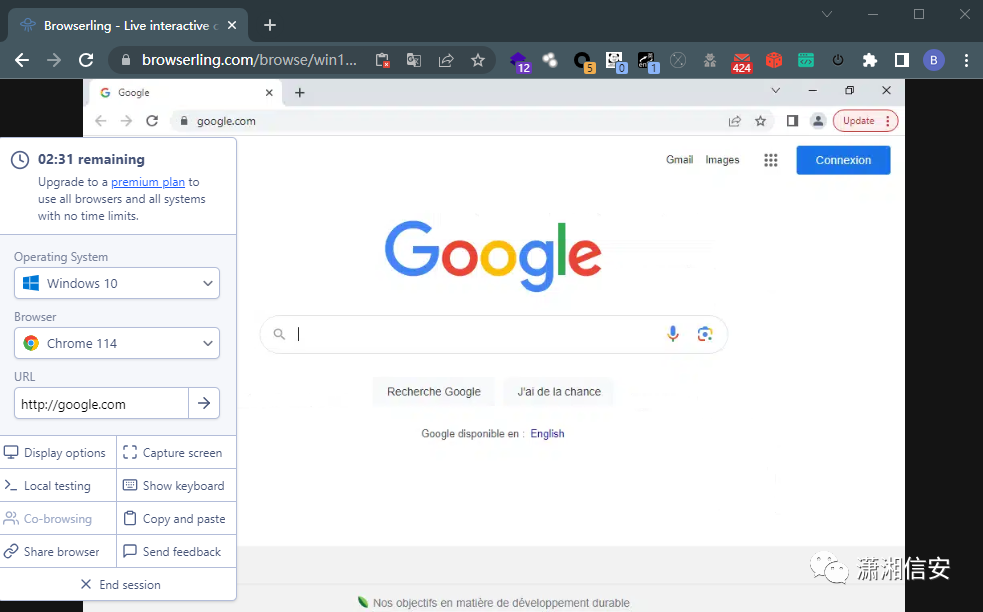Open the green code window extension icon

coord(806,60)
